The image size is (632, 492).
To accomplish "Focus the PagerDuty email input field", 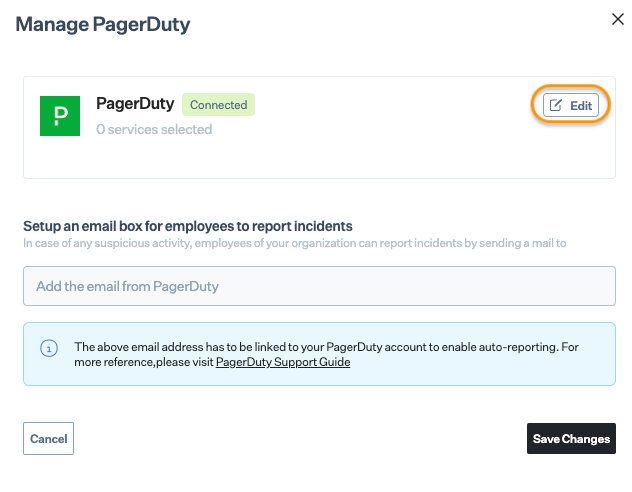I will click(319, 286).
